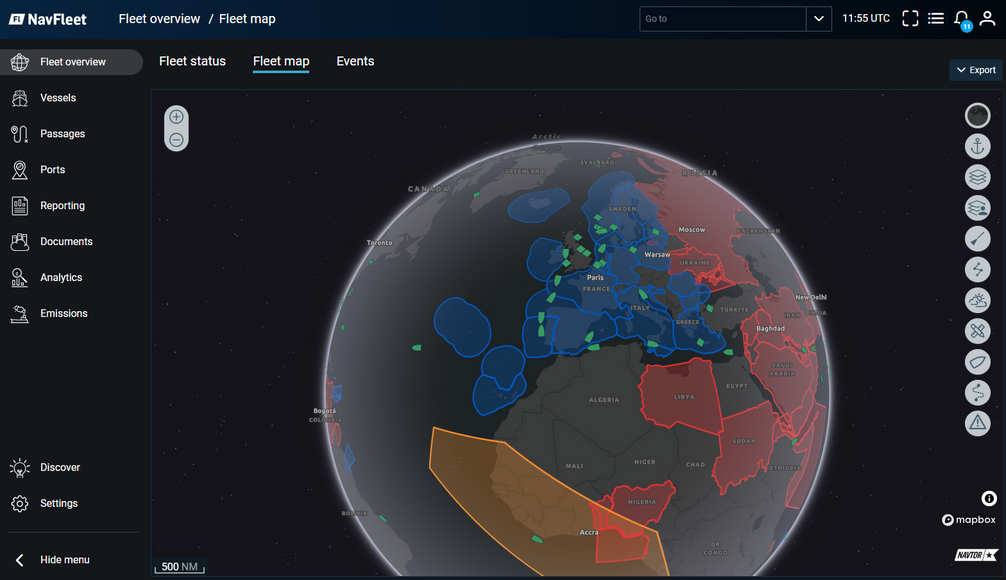Expand the Go to dropdown arrow
Viewport: 1006px width, 580px height.
point(819,19)
